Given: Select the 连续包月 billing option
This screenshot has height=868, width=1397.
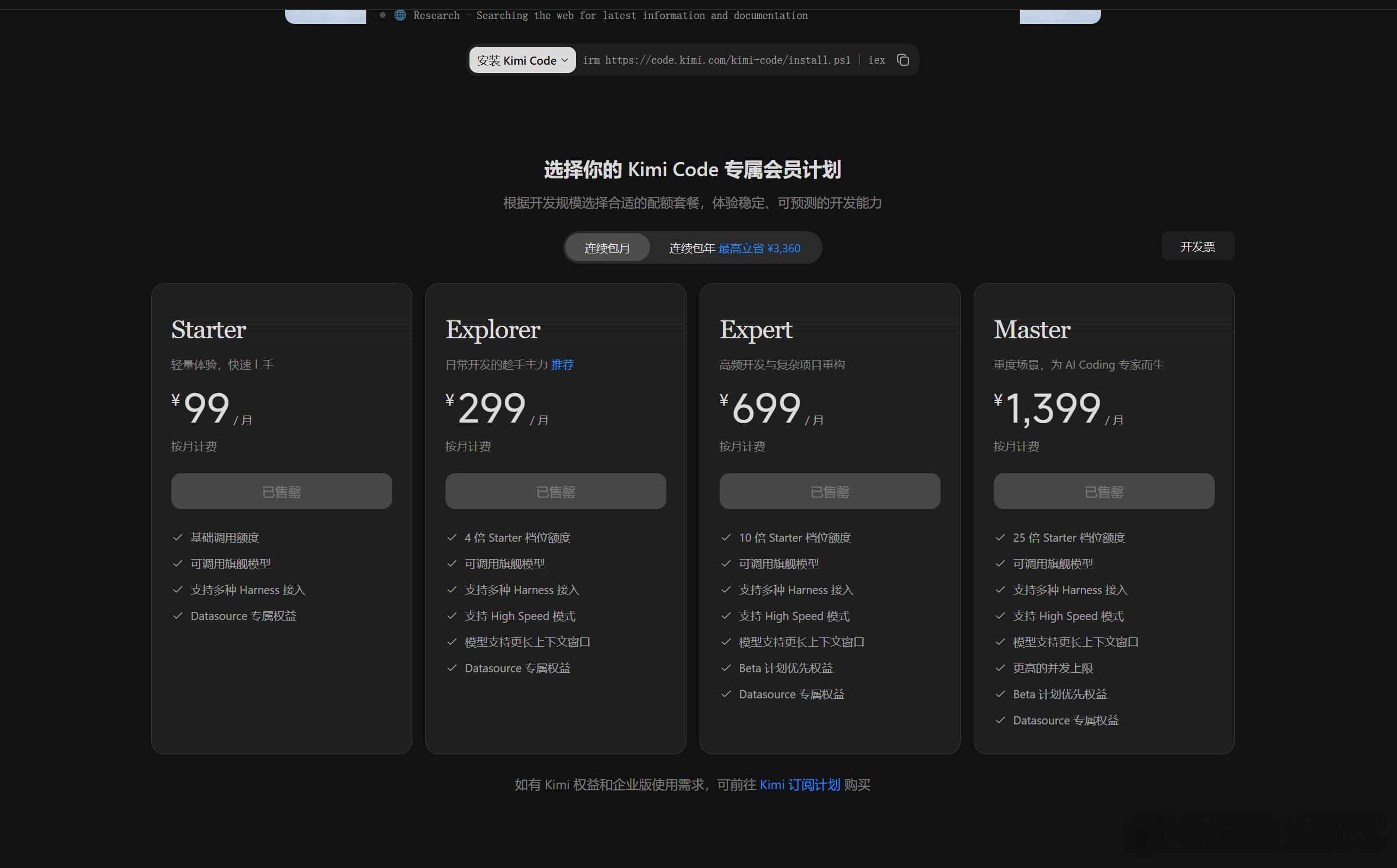Looking at the screenshot, I should 607,248.
